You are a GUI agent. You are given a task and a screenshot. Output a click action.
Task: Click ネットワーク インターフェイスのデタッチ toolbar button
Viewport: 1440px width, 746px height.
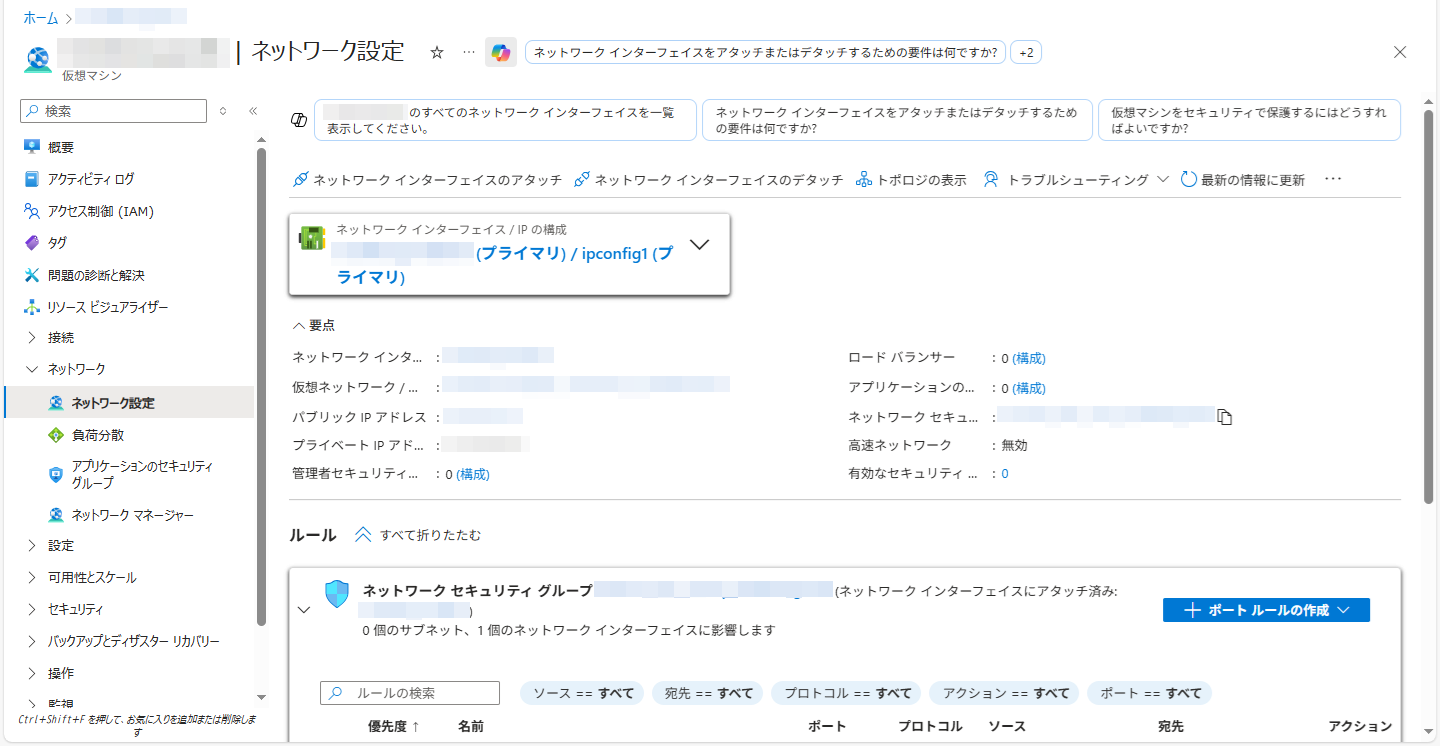point(708,180)
